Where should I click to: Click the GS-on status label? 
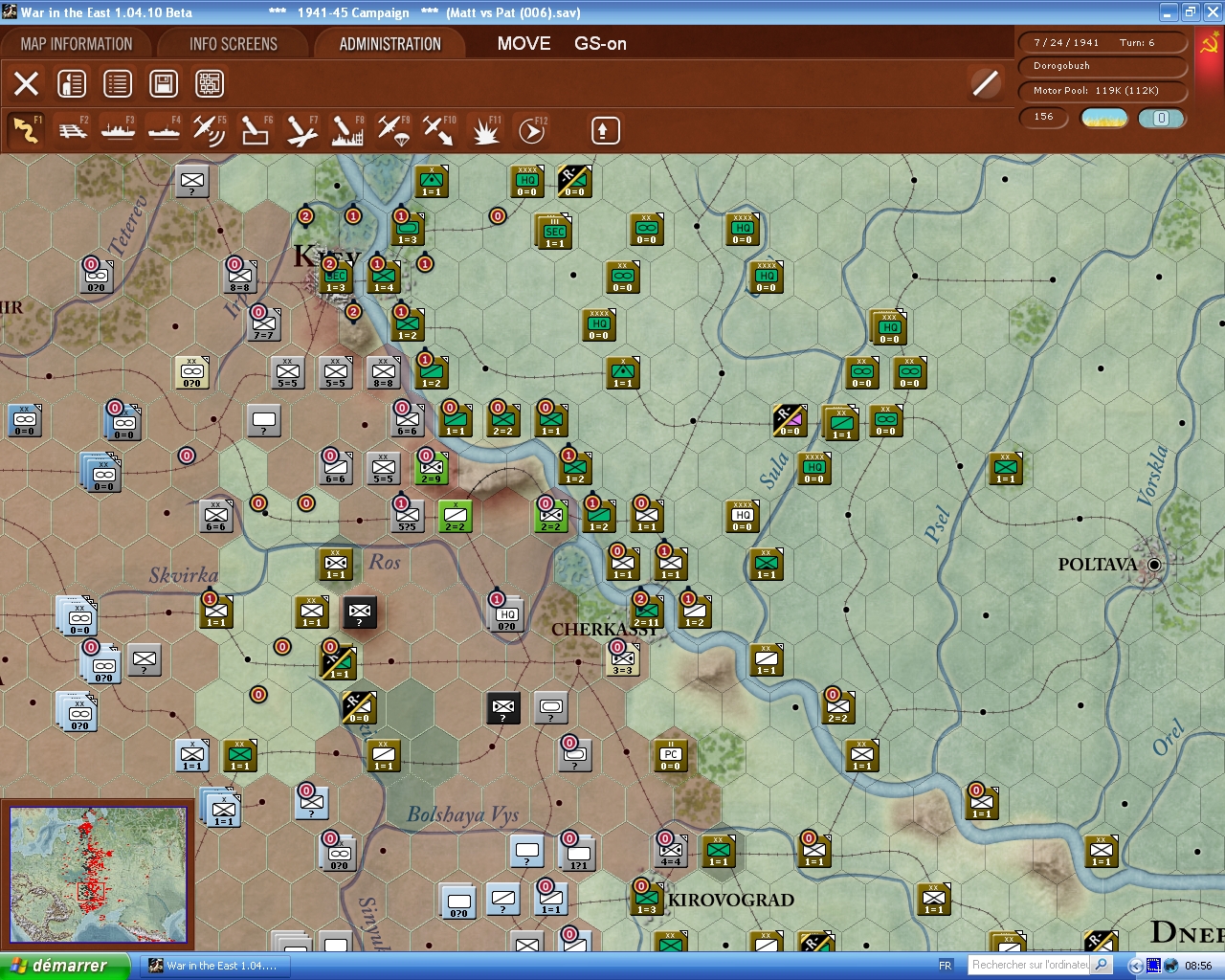point(600,44)
